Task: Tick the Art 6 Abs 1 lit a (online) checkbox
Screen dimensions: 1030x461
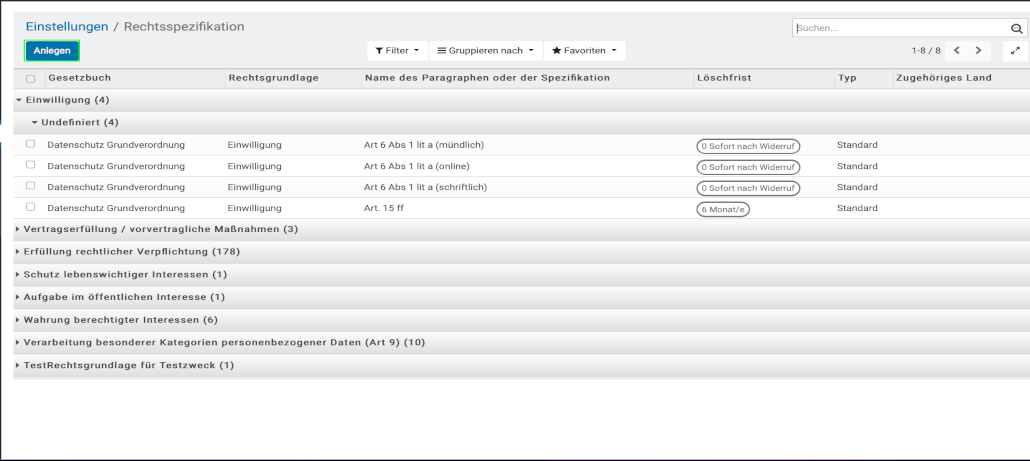Action: [x=30, y=166]
